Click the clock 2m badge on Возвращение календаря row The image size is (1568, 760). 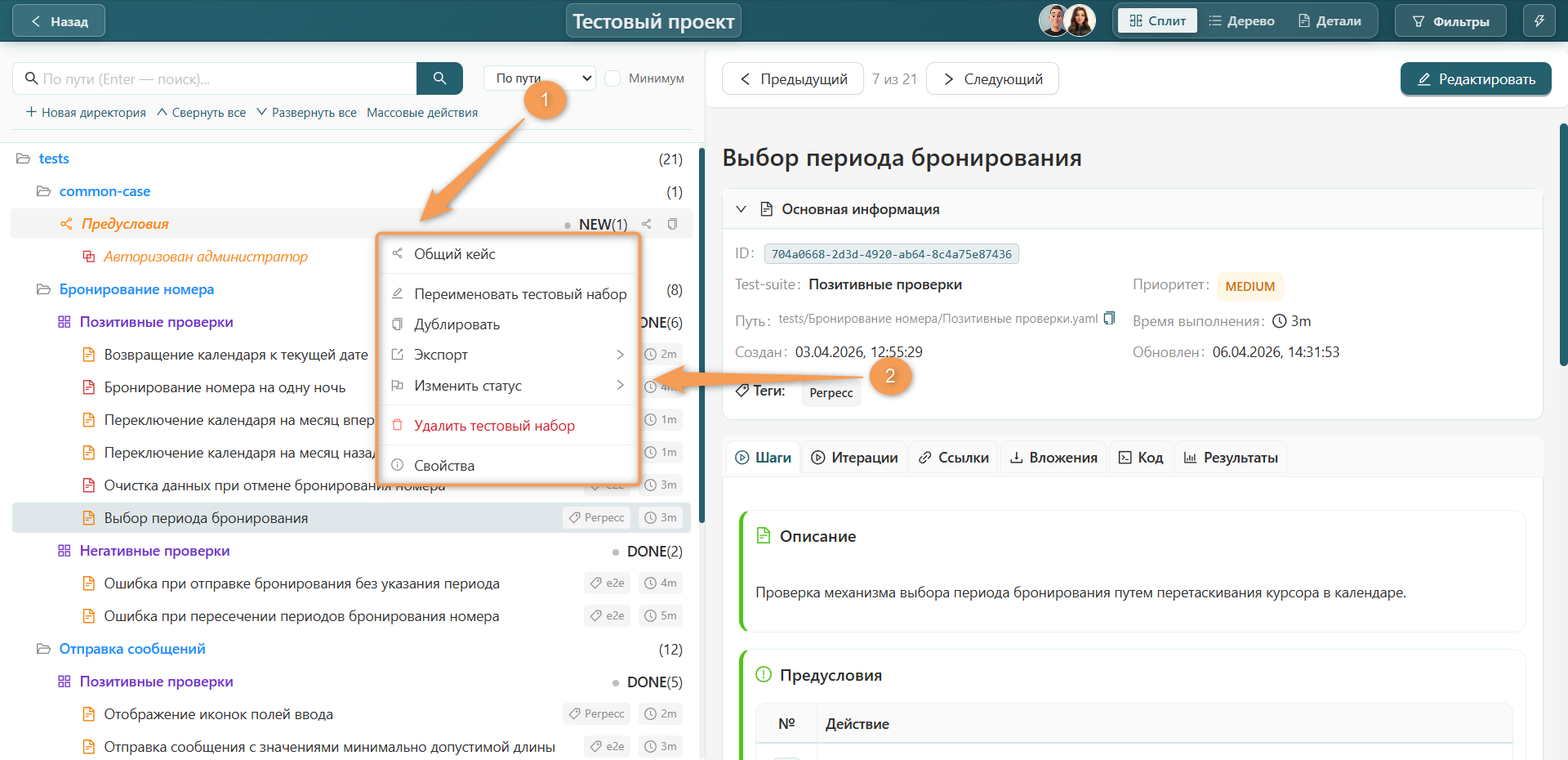click(x=661, y=354)
